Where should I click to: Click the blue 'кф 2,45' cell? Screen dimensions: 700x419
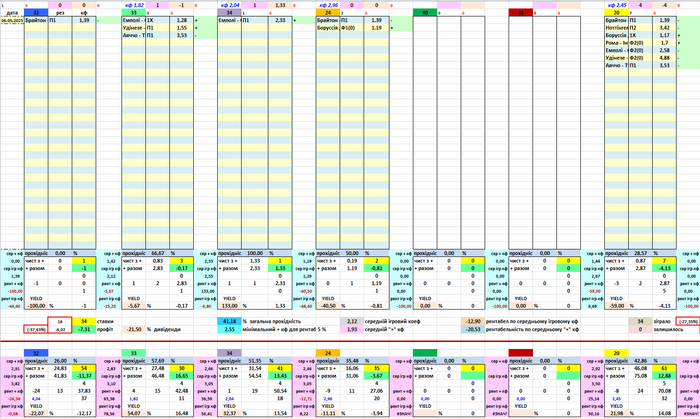pos(617,5)
